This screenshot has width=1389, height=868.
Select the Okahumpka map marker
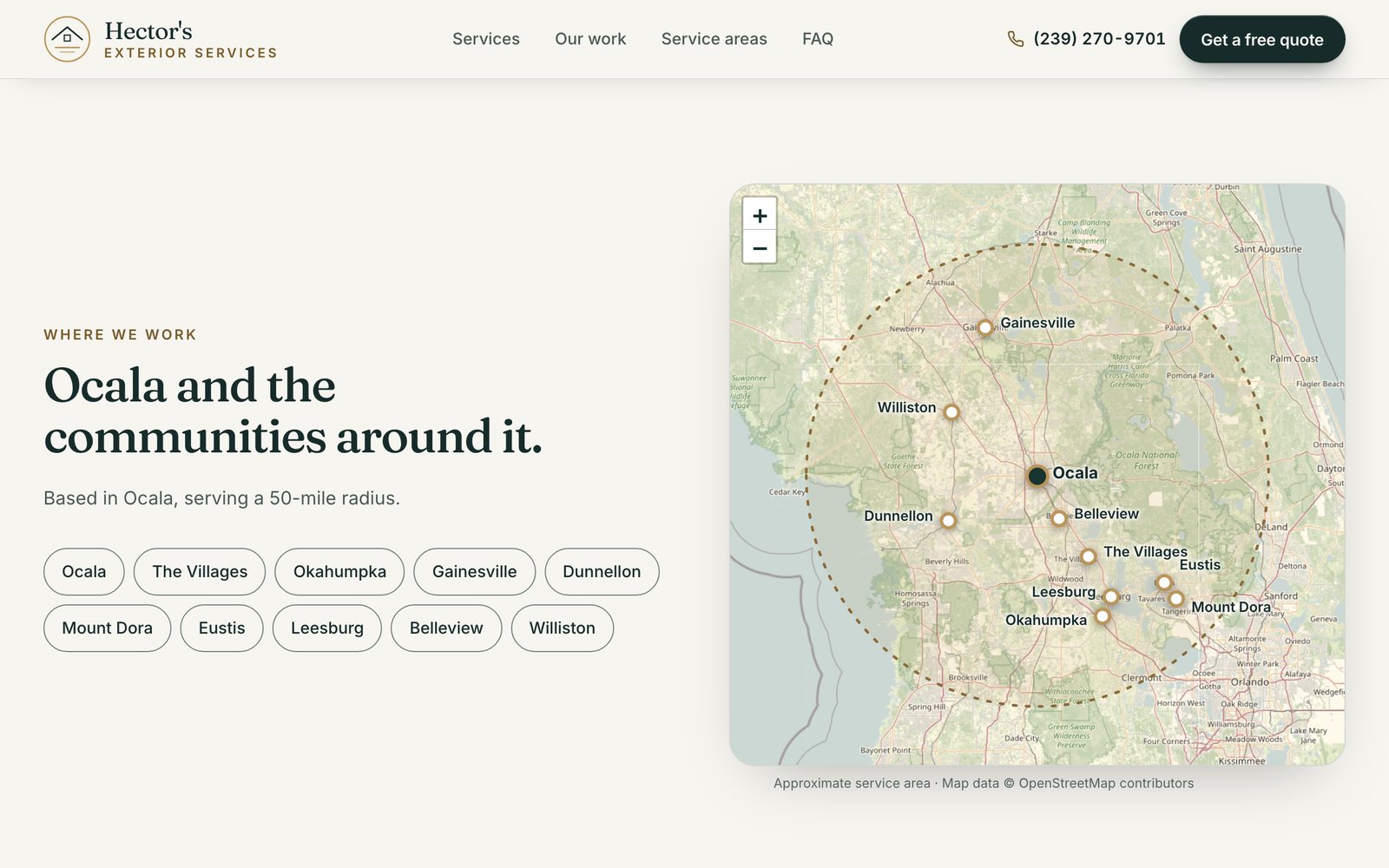pos(1103,616)
